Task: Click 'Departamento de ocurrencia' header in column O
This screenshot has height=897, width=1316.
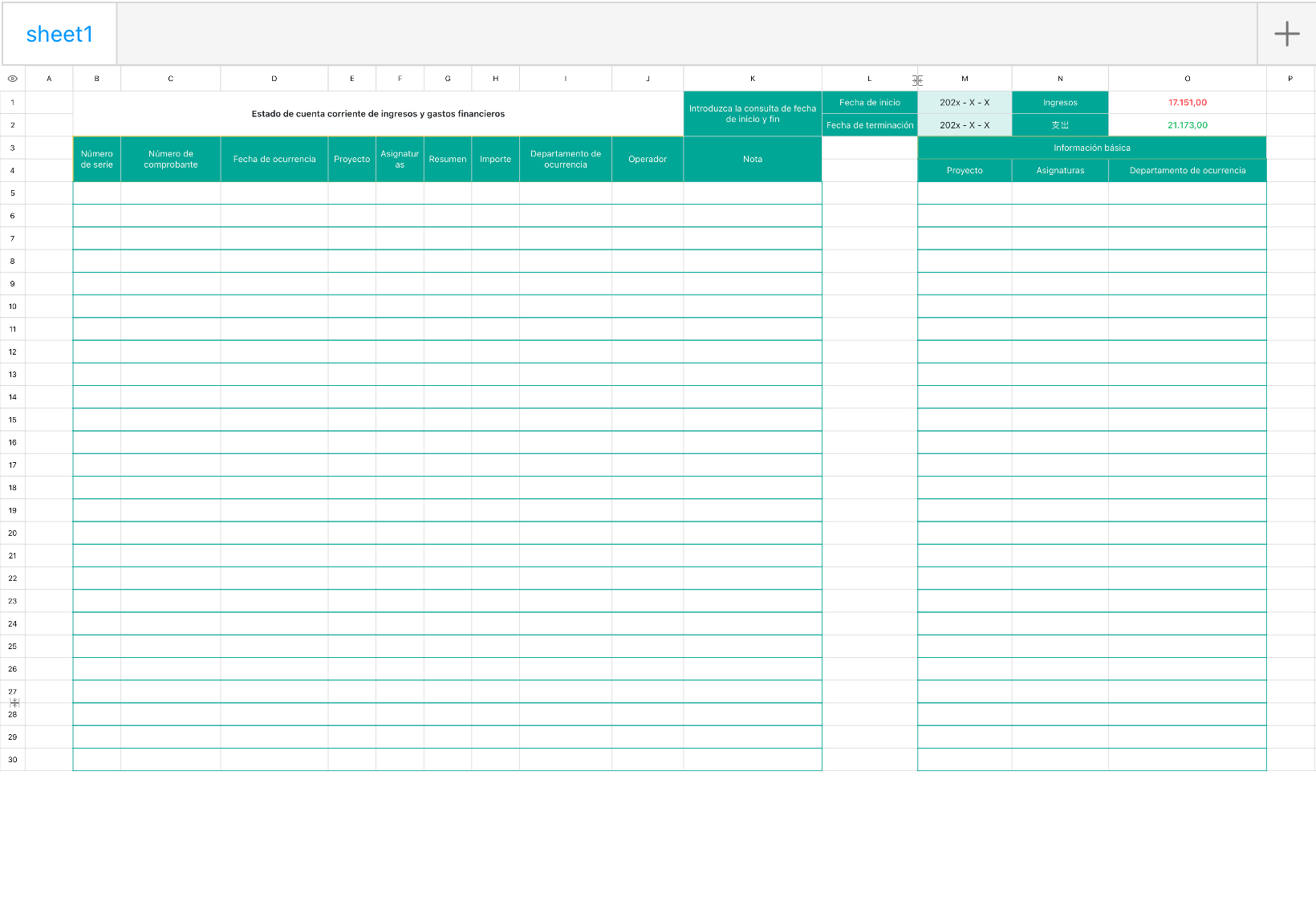Action: (x=1188, y=170)
